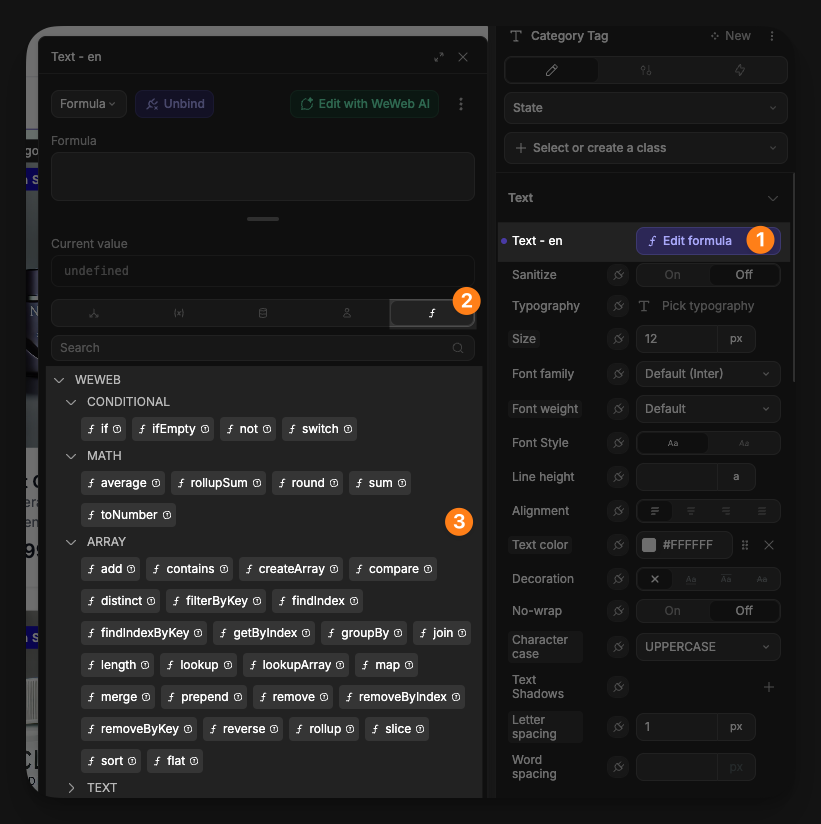Screen dimensions: 821x824
Task: Click the Unbind button
Action: (174, 104)
